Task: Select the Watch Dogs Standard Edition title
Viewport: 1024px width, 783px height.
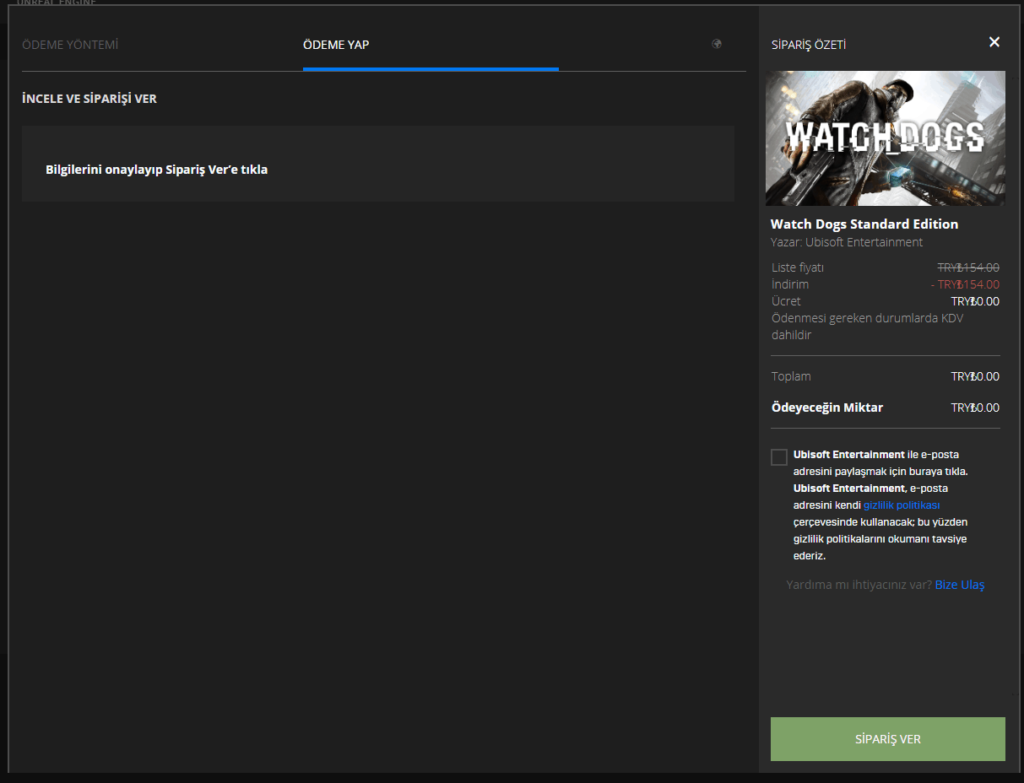Action: click(x=864, y=224)
